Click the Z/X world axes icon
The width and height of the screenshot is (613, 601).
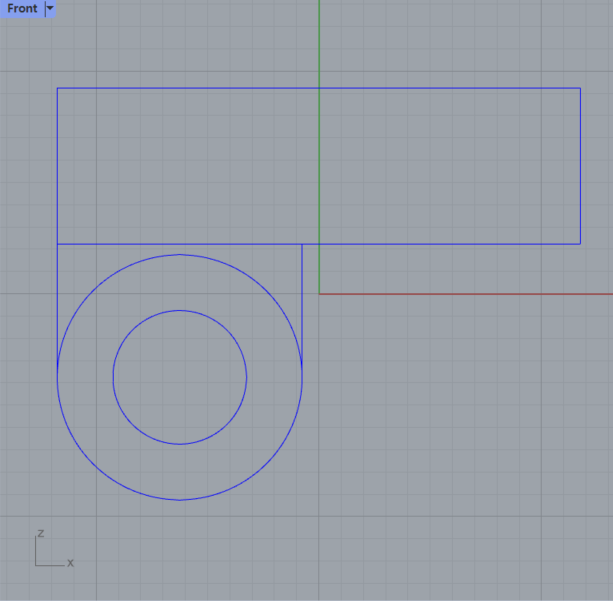pyautogui.click(x=54, y=549)
